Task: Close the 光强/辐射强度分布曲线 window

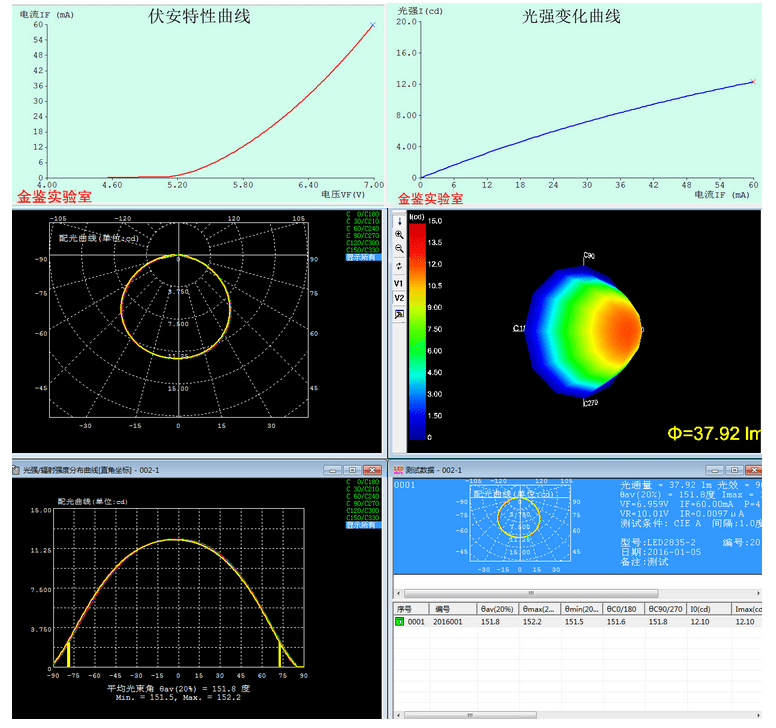Action: pyautogui.click(x=372, y=470)
